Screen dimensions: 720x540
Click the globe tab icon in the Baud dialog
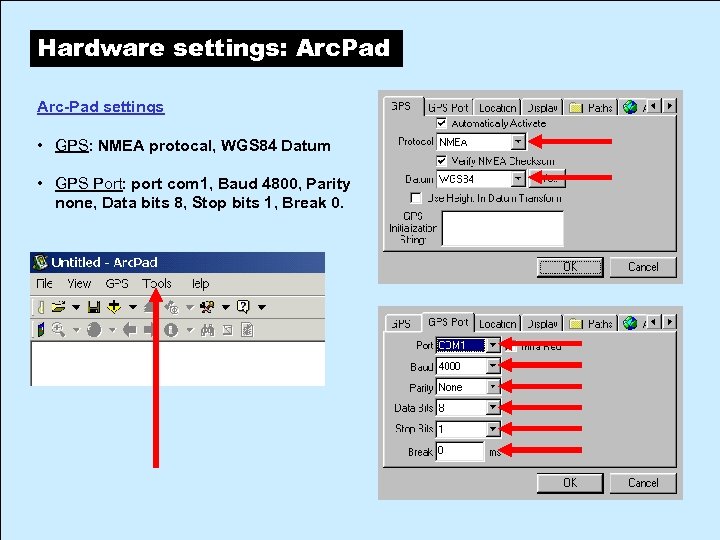[x=630, y=323]
